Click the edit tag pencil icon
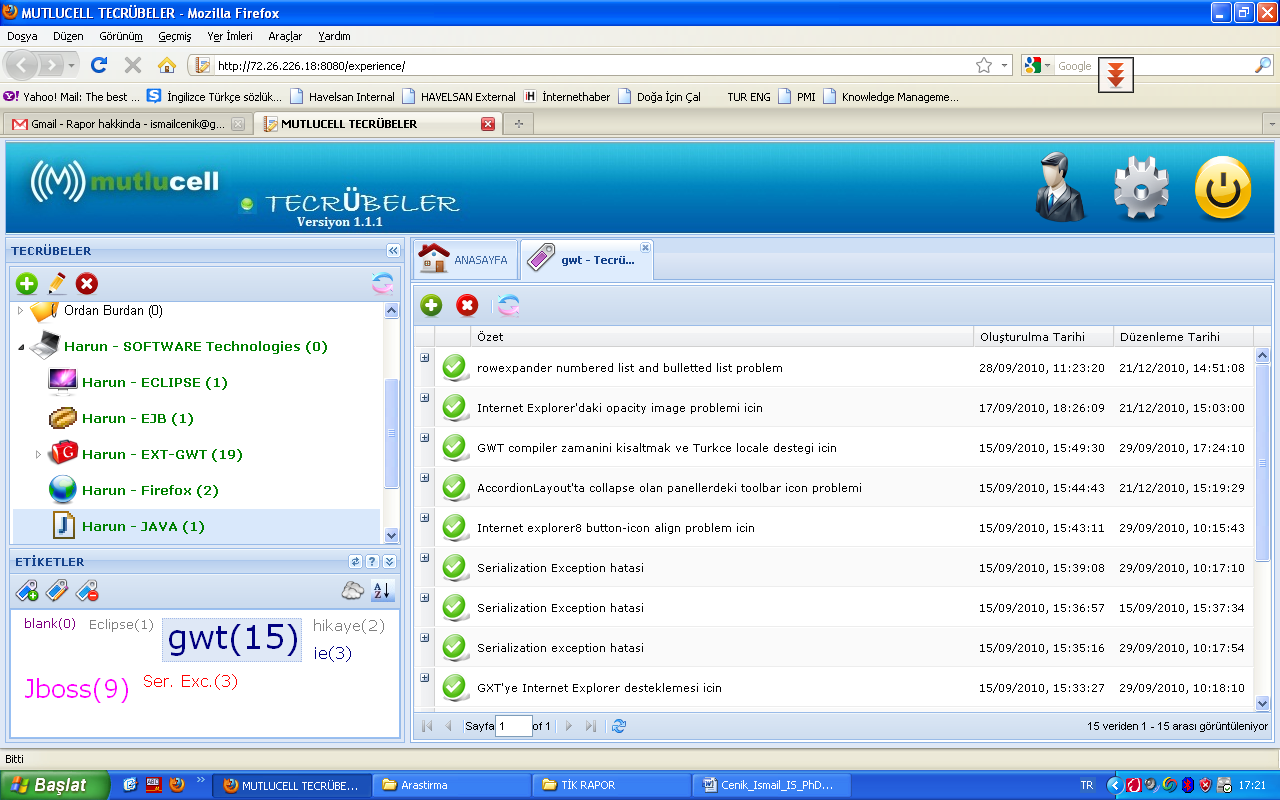This screenshot has height=800, width=1280. [x=57, y=591]
